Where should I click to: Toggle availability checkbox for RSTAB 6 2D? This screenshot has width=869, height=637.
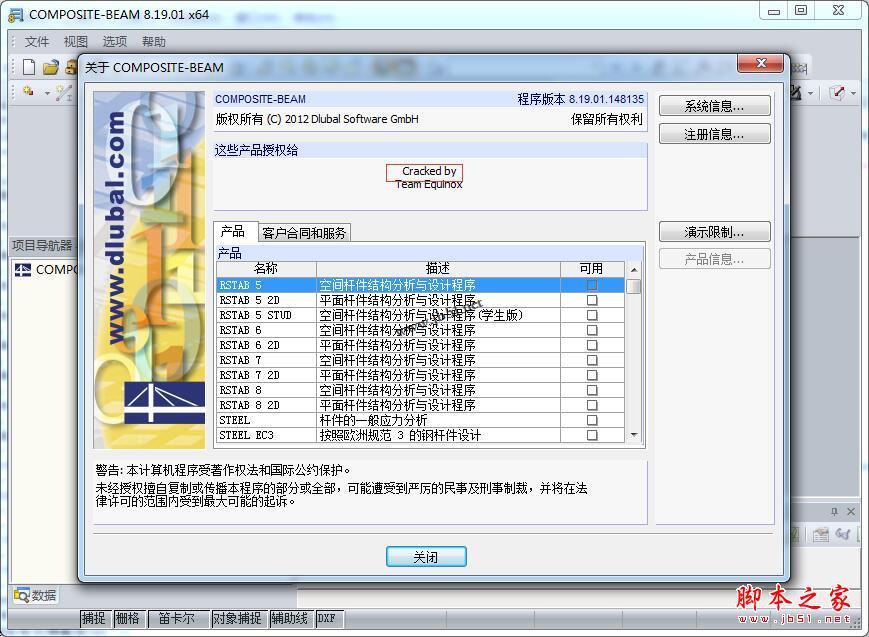pyautogui.click(x=592, y=345)
